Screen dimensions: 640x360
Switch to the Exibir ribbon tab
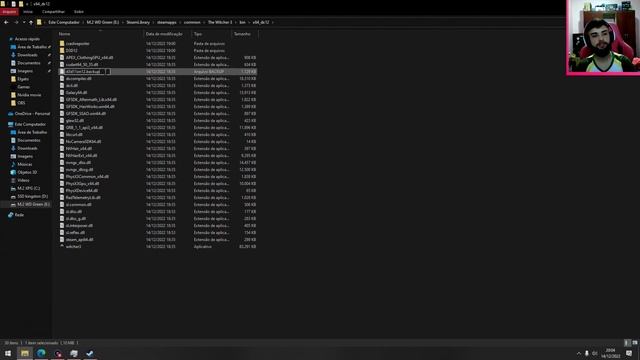point(79,12)
